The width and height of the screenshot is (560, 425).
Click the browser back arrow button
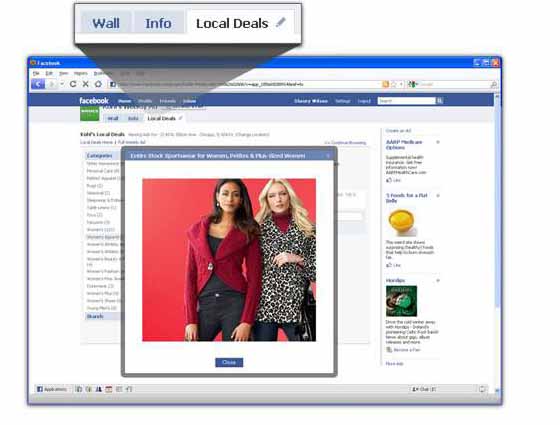click(38, 84)
